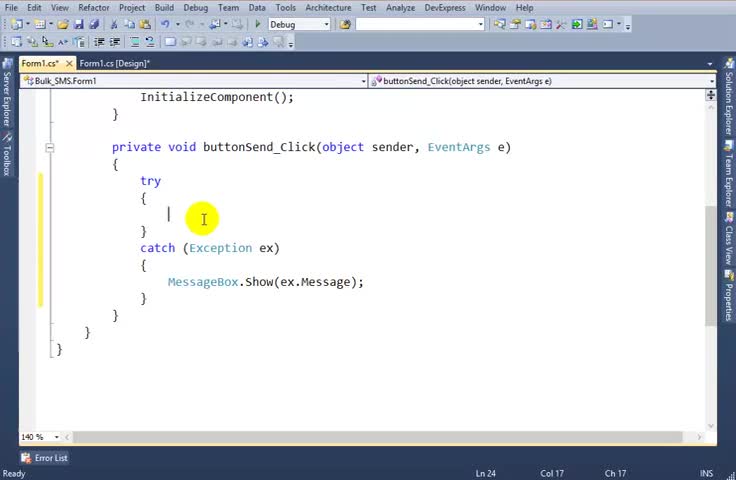Open the Undo history dropdown arrow
Image resolution: width=736 pixels, height=480 pixels.
click(177, 24)
